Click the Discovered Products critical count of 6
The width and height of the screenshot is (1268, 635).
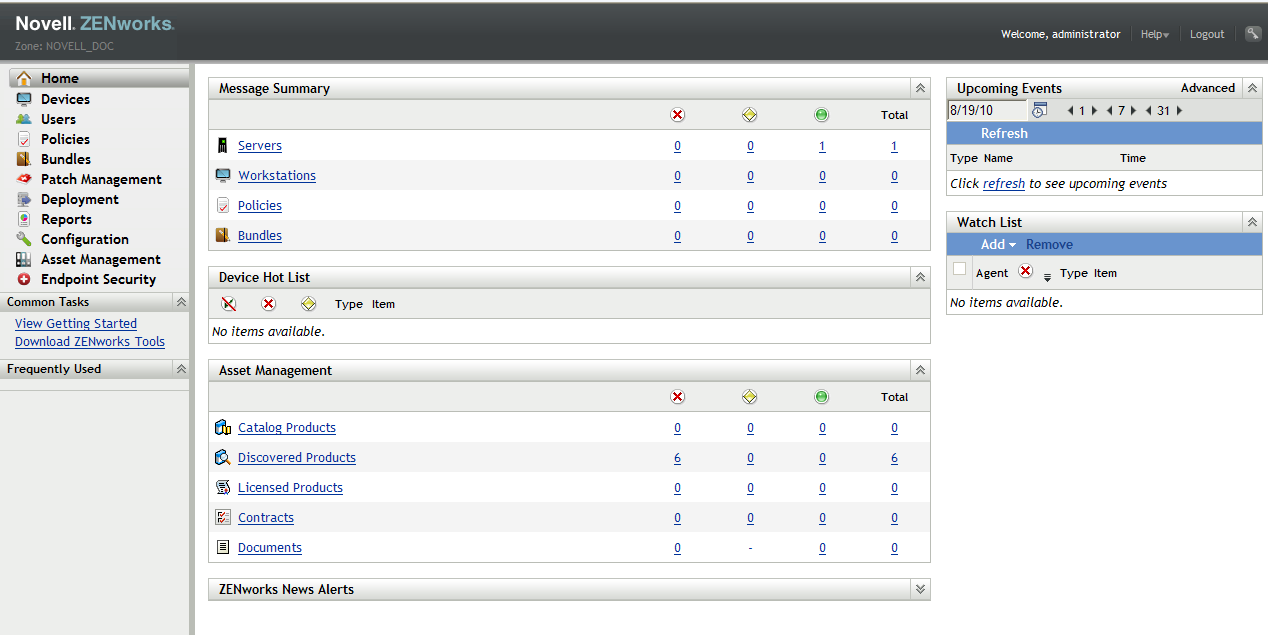pyautogui.click(x=677, y=458)
